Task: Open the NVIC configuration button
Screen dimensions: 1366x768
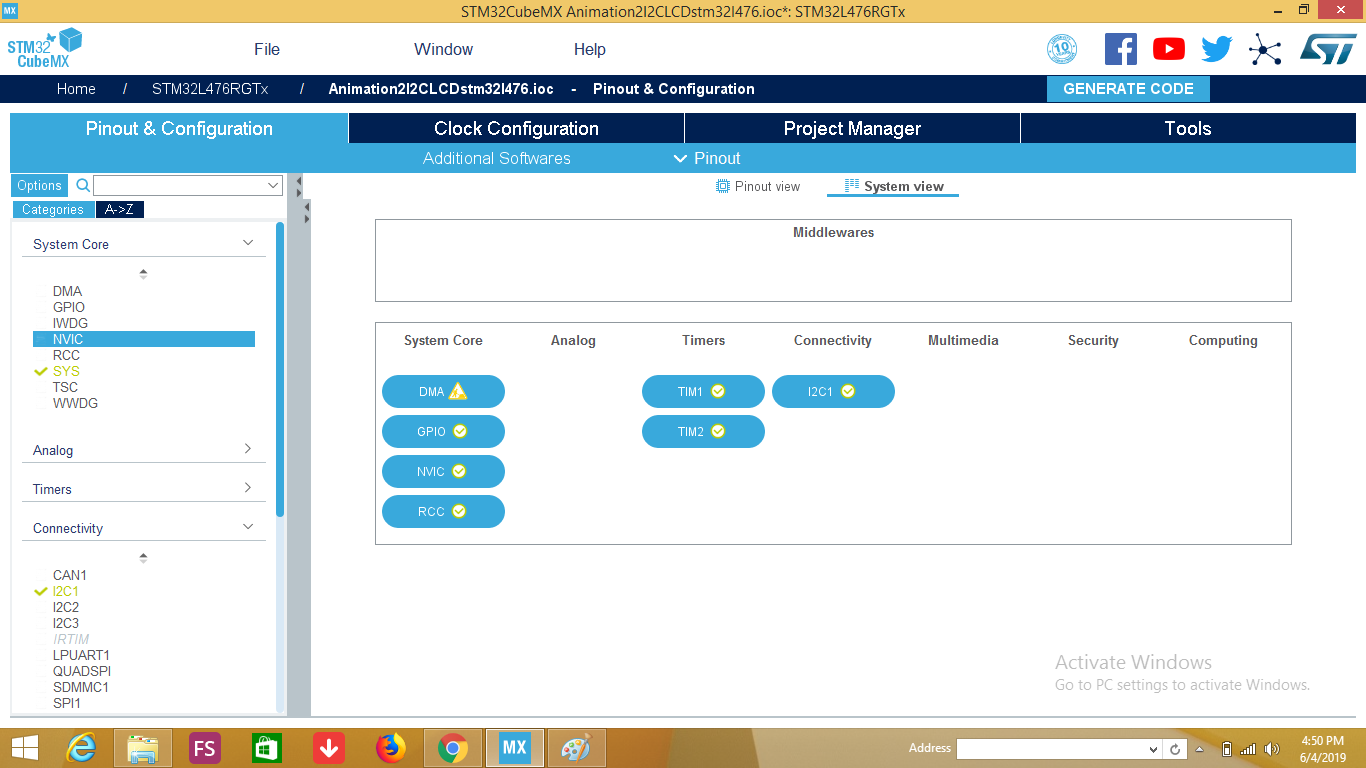Action: [443, 472]
